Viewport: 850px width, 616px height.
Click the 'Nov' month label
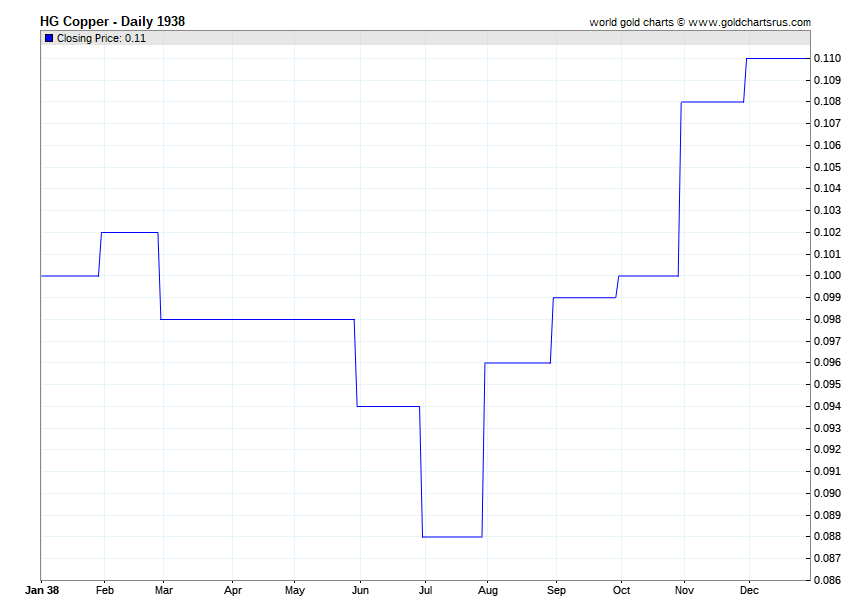[684, 590]
